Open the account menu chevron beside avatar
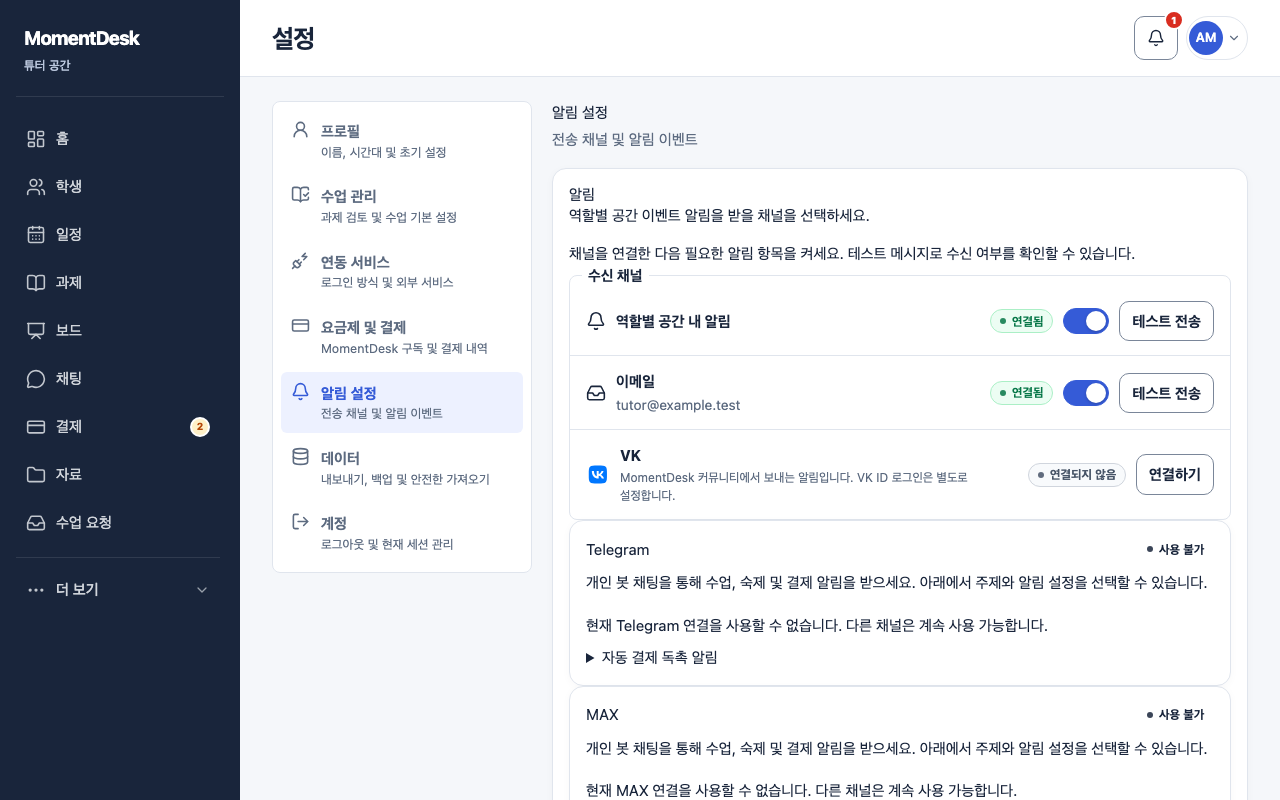This screenshot has height=800, width=1280. click(x=1234, y=38)
